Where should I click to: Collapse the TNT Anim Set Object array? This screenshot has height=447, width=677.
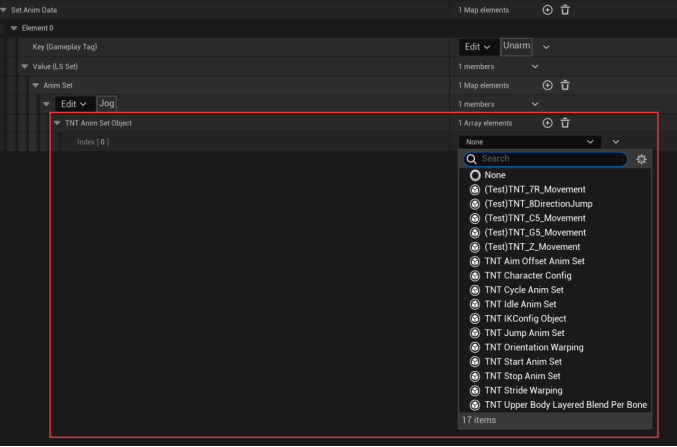[x=56, y=123]
